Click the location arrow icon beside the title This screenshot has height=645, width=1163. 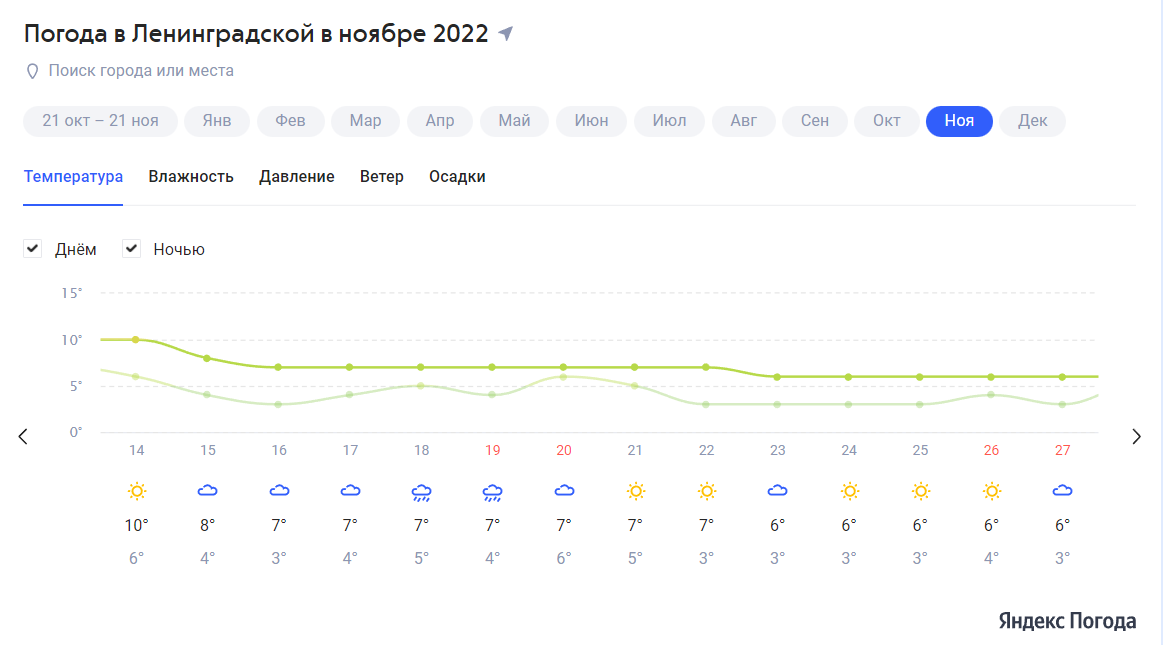[x=506, y=34]
